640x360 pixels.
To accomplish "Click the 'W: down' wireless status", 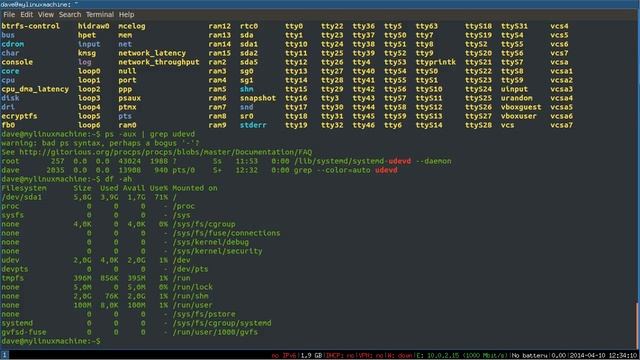I will [399, 356].
